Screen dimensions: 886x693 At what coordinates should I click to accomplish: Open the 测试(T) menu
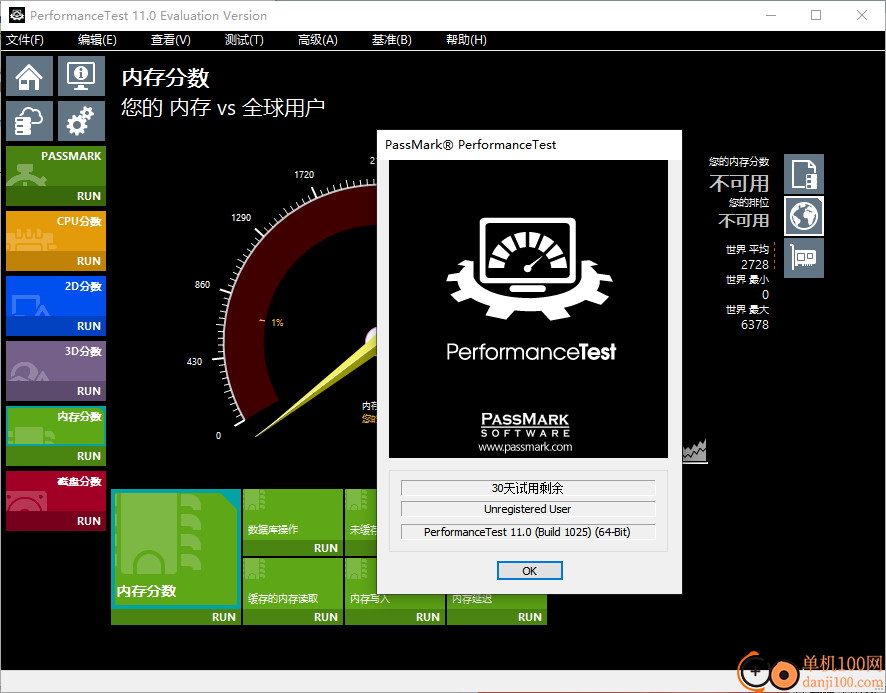point(244,40)
